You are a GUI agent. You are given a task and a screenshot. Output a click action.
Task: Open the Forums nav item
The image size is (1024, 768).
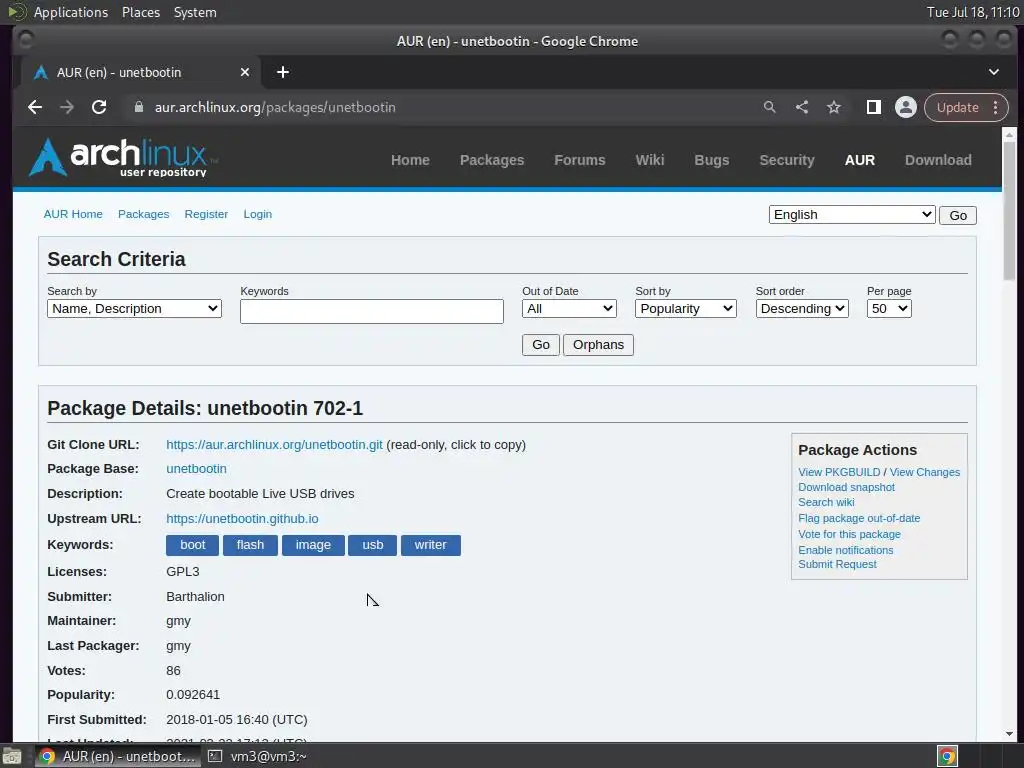click(x=580, y=160)
